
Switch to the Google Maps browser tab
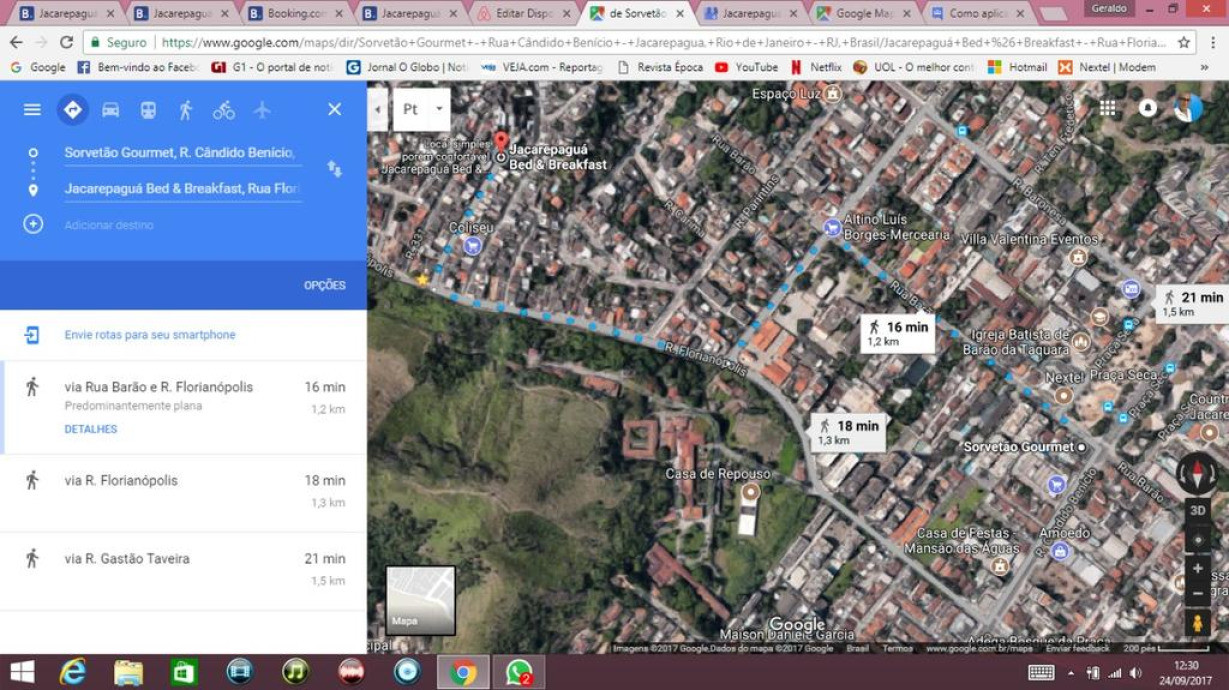866,13
